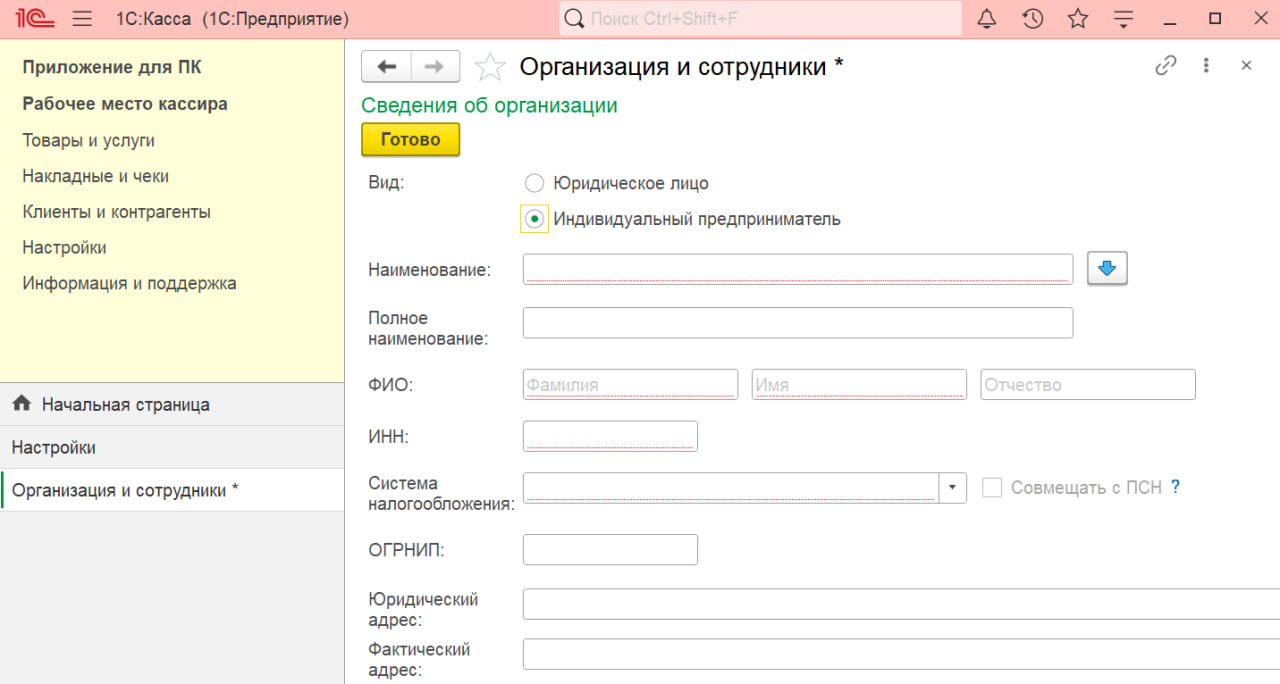The width and height of the screenshot is (1280, 684).
Task: Click the Фамилия field
Action: pyautogui.click(x=630, y=384)
